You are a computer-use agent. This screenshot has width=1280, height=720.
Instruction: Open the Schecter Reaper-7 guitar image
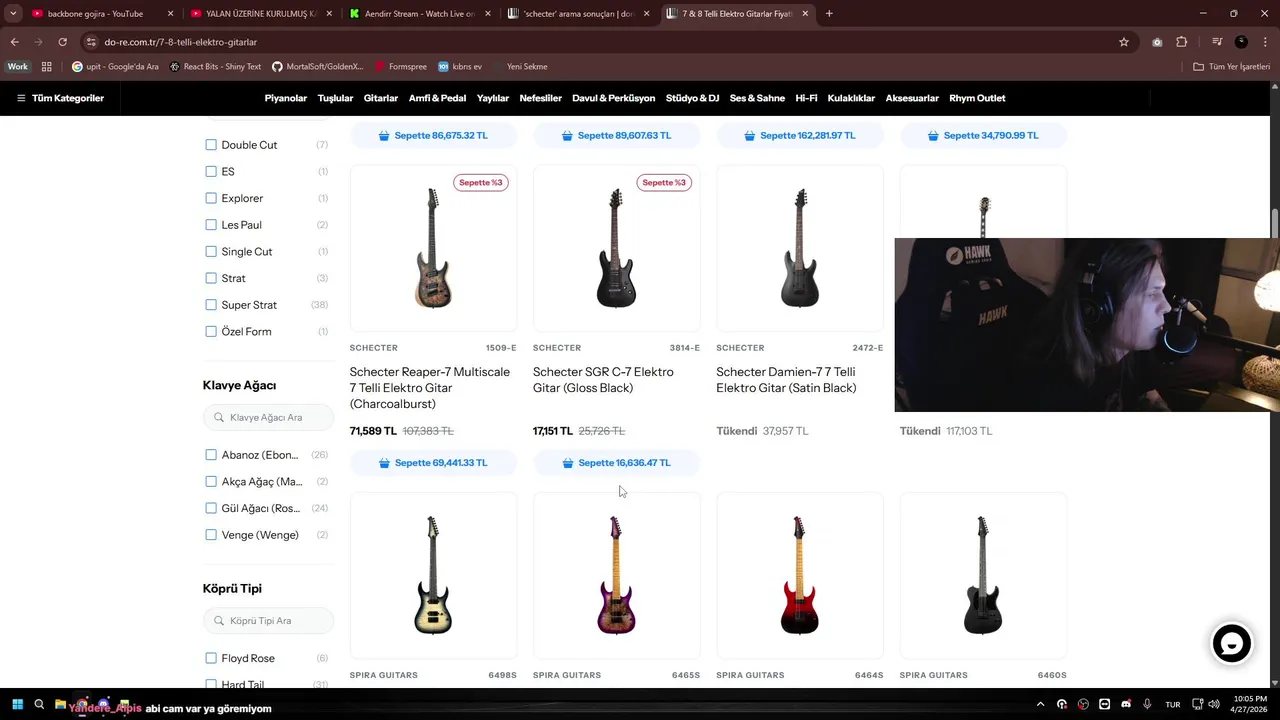[x=433, y=248]
